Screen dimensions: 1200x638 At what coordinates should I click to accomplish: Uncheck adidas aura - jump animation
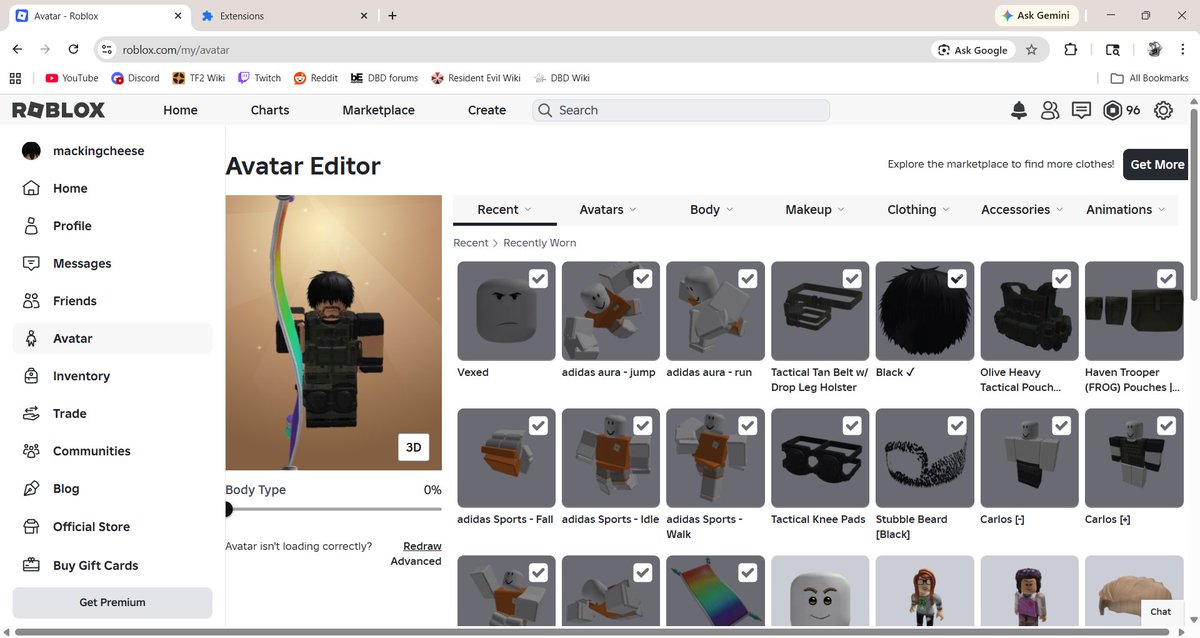coord(643,278)
